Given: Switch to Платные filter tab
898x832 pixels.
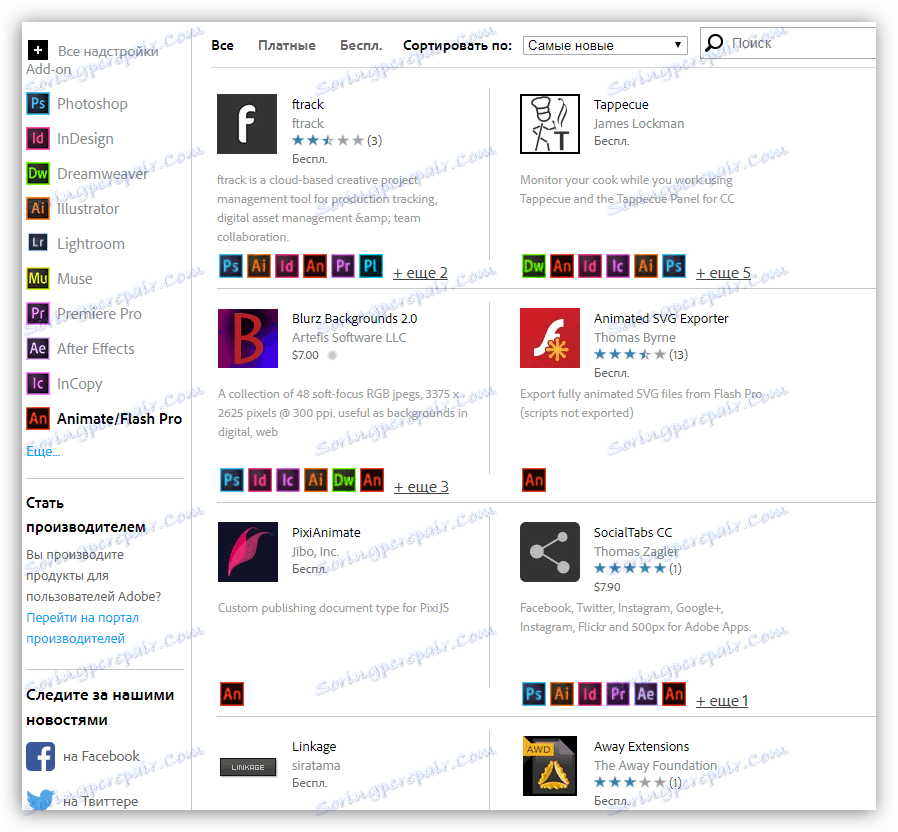Looking at the screenshot, I should coord(286,45).
